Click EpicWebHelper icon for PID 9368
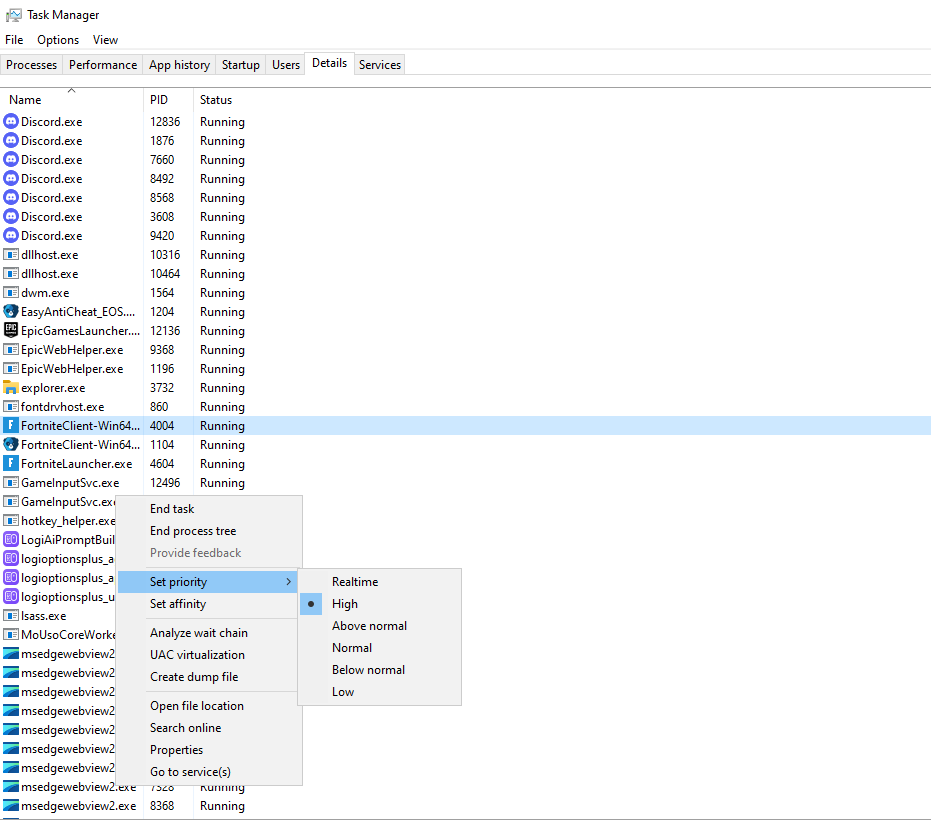The width and height of the screenshot is (931, 825). pos(11,350)
